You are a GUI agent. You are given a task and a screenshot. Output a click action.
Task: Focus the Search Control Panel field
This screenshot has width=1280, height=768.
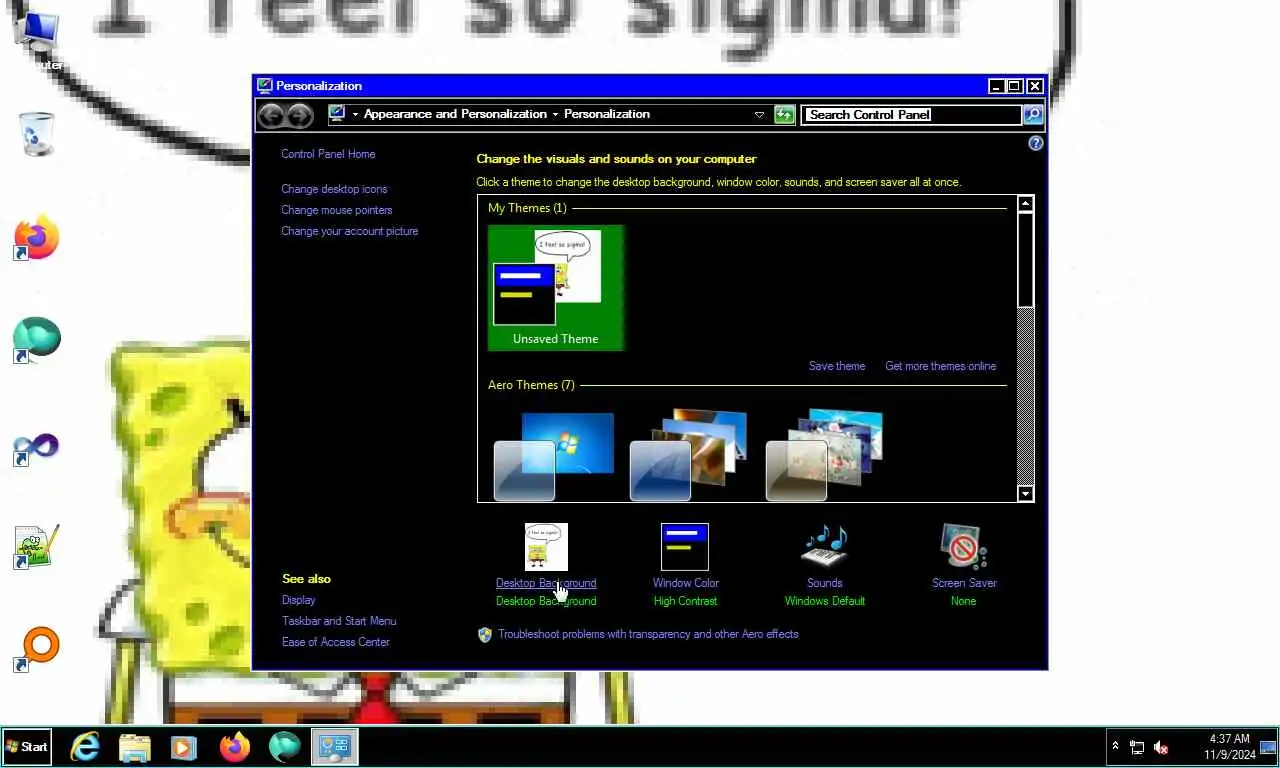point(912,114)
